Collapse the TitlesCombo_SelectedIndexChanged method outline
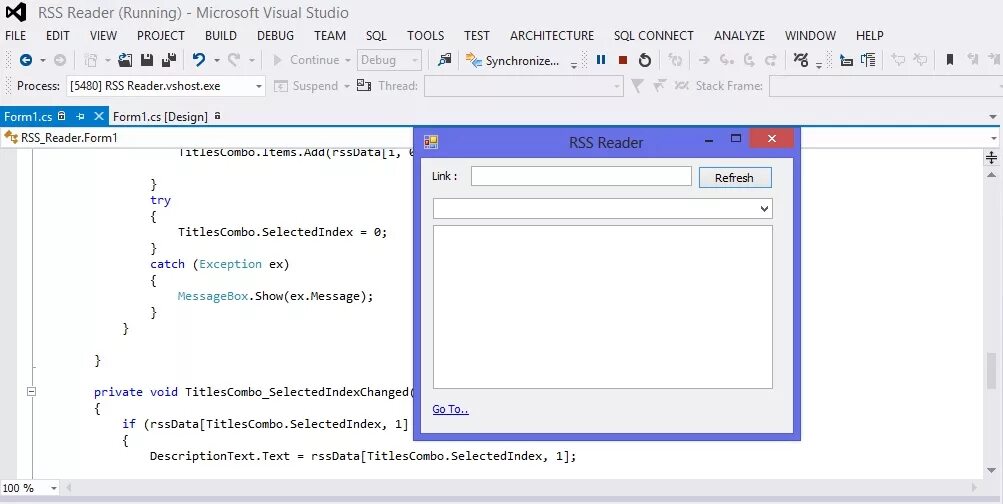1003x504 pixels. point(31,391)
